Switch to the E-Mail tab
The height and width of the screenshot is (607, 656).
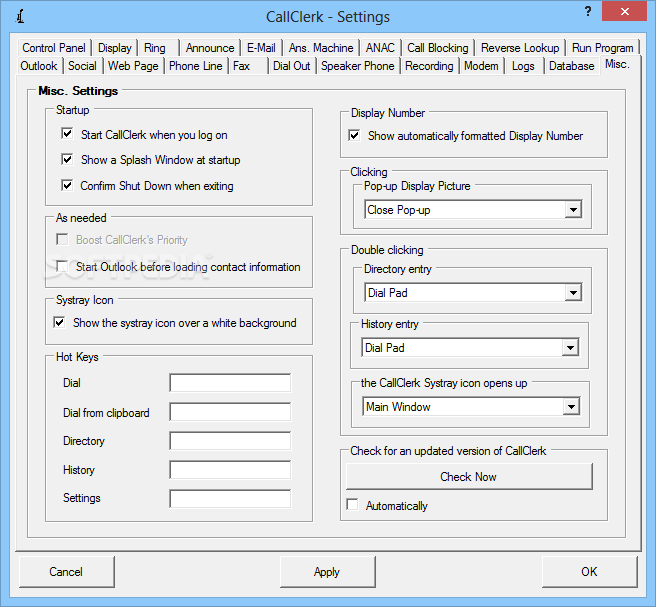(x=261, y=48)
